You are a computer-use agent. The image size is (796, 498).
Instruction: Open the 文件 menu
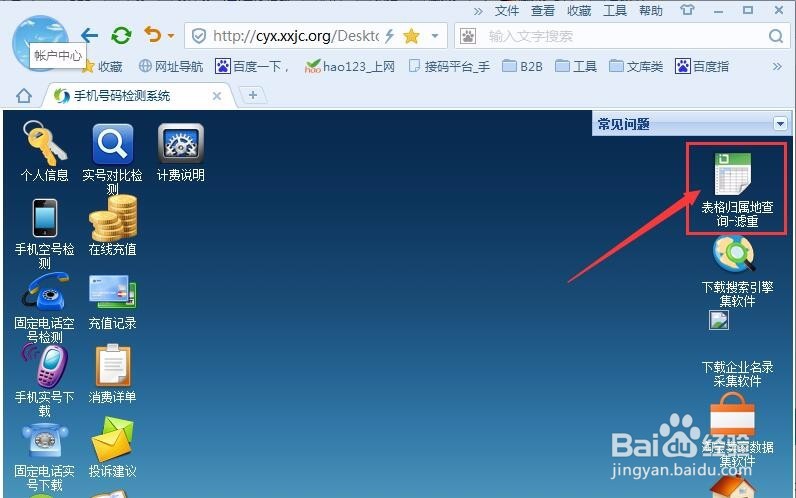click(x=507, y=11)
